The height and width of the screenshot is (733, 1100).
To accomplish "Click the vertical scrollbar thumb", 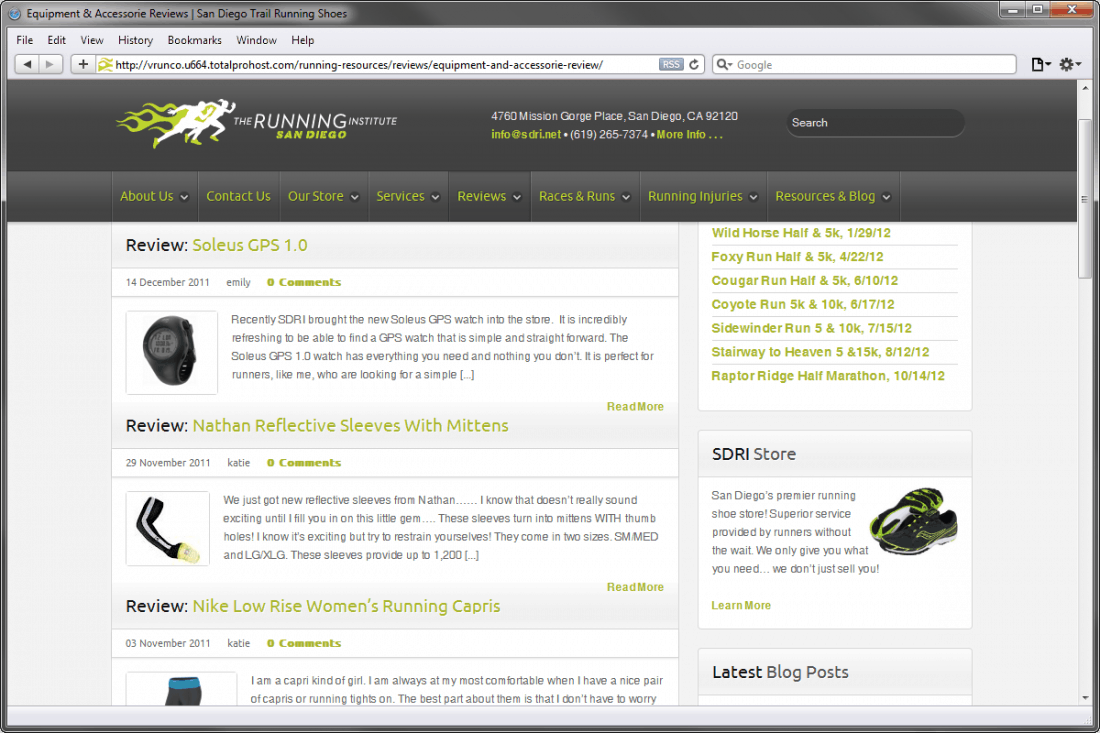I will coord(1085,199).
